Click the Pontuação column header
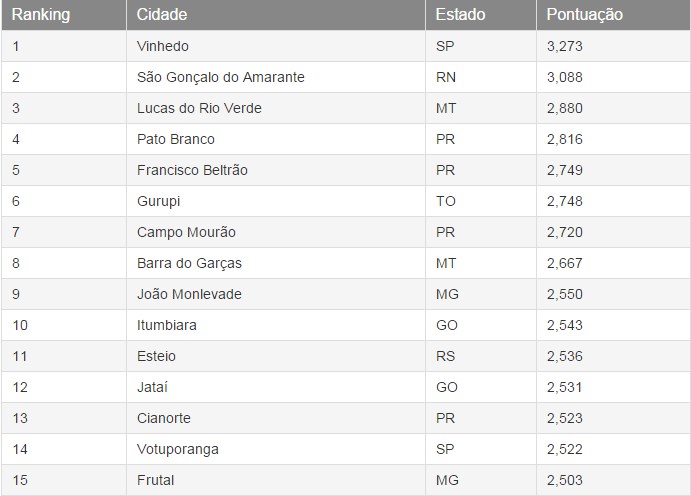The image size is (691, 496). (x=613, y=15)
